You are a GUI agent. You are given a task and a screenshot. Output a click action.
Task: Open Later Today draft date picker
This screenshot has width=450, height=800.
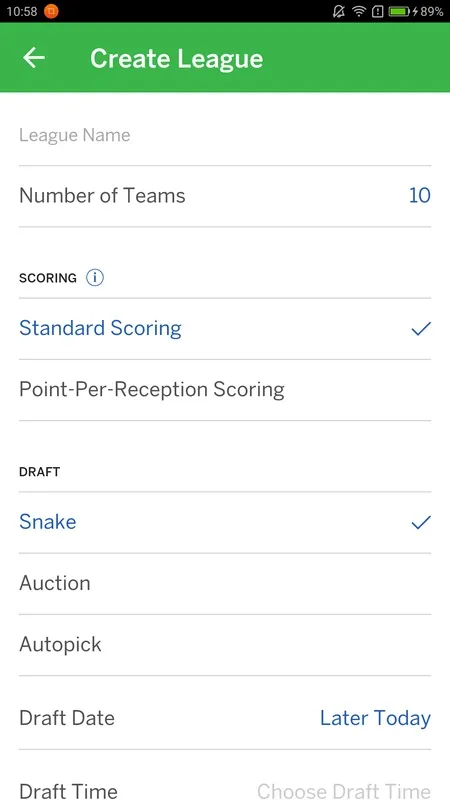[375, 718]
